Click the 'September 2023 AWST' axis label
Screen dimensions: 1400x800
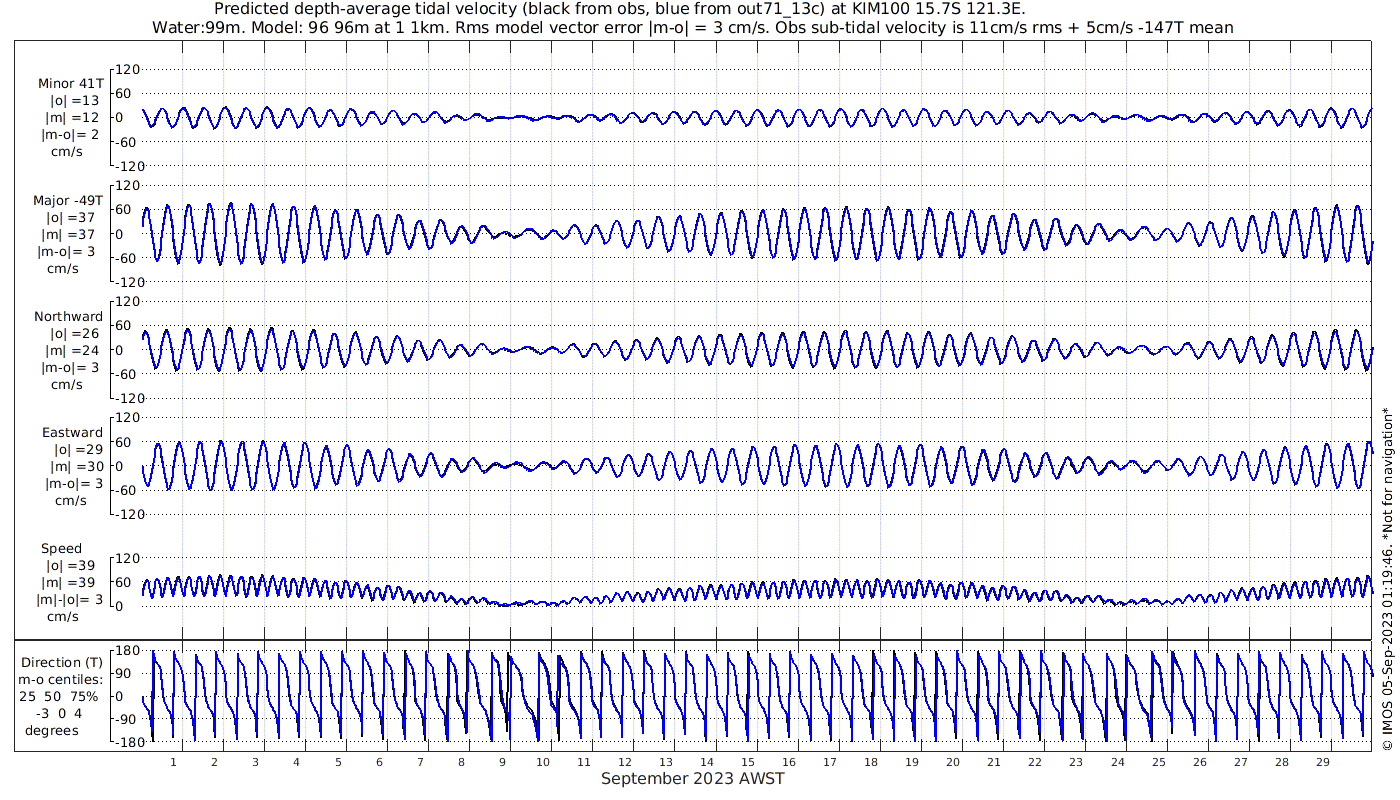pyautogui.click(x=692, y=778)
